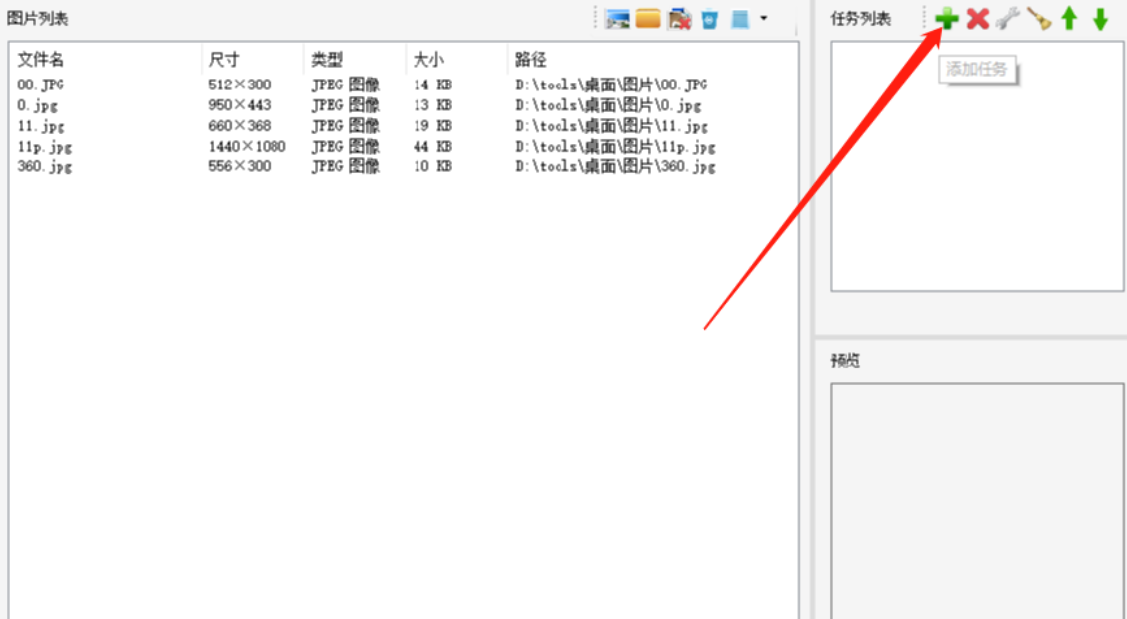This screenshot has width=1127, height=619.
Task: Click the blue recycle bin clear-list icon
Action: point(709,19)
